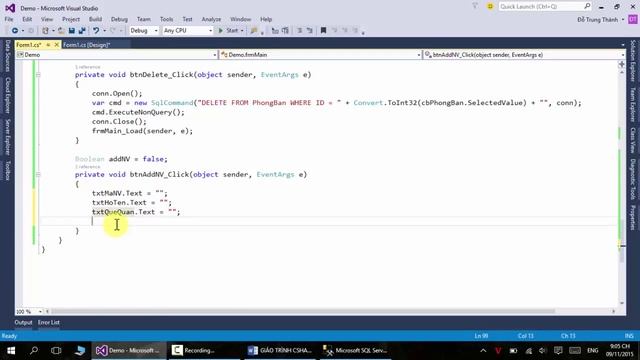Viewport: 640px width, 360px height.
Task: Open the File menu
Action: tap(9, 19)
